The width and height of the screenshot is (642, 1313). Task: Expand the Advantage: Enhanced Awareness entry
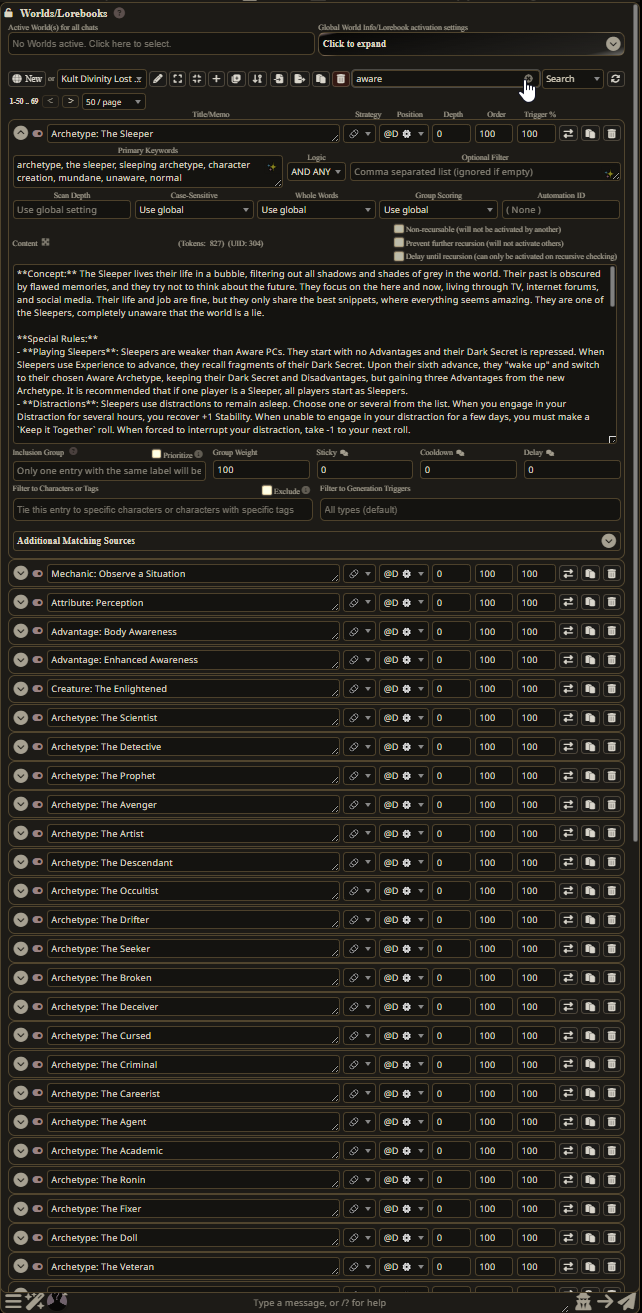21,660
